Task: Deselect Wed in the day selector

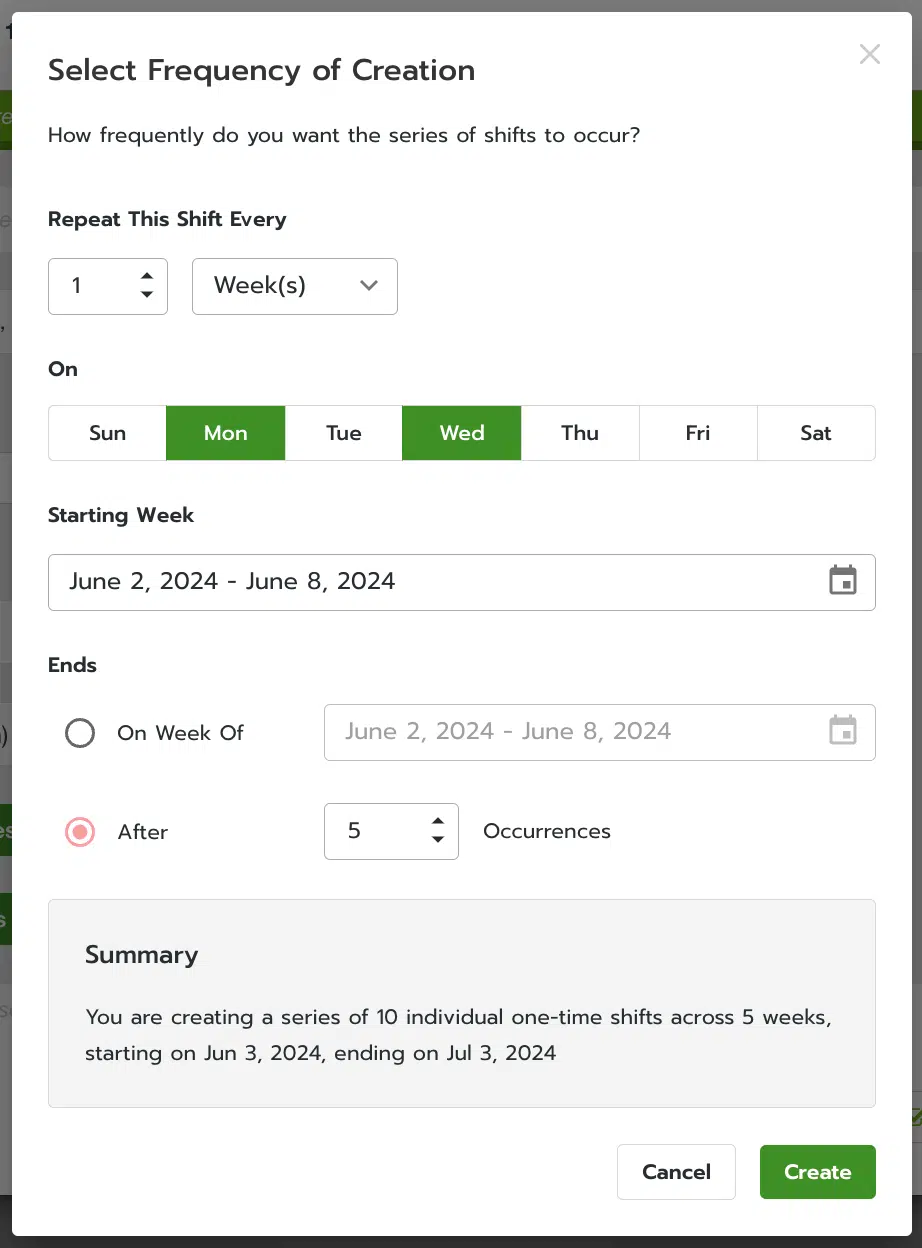Action: tap(462, 433)
